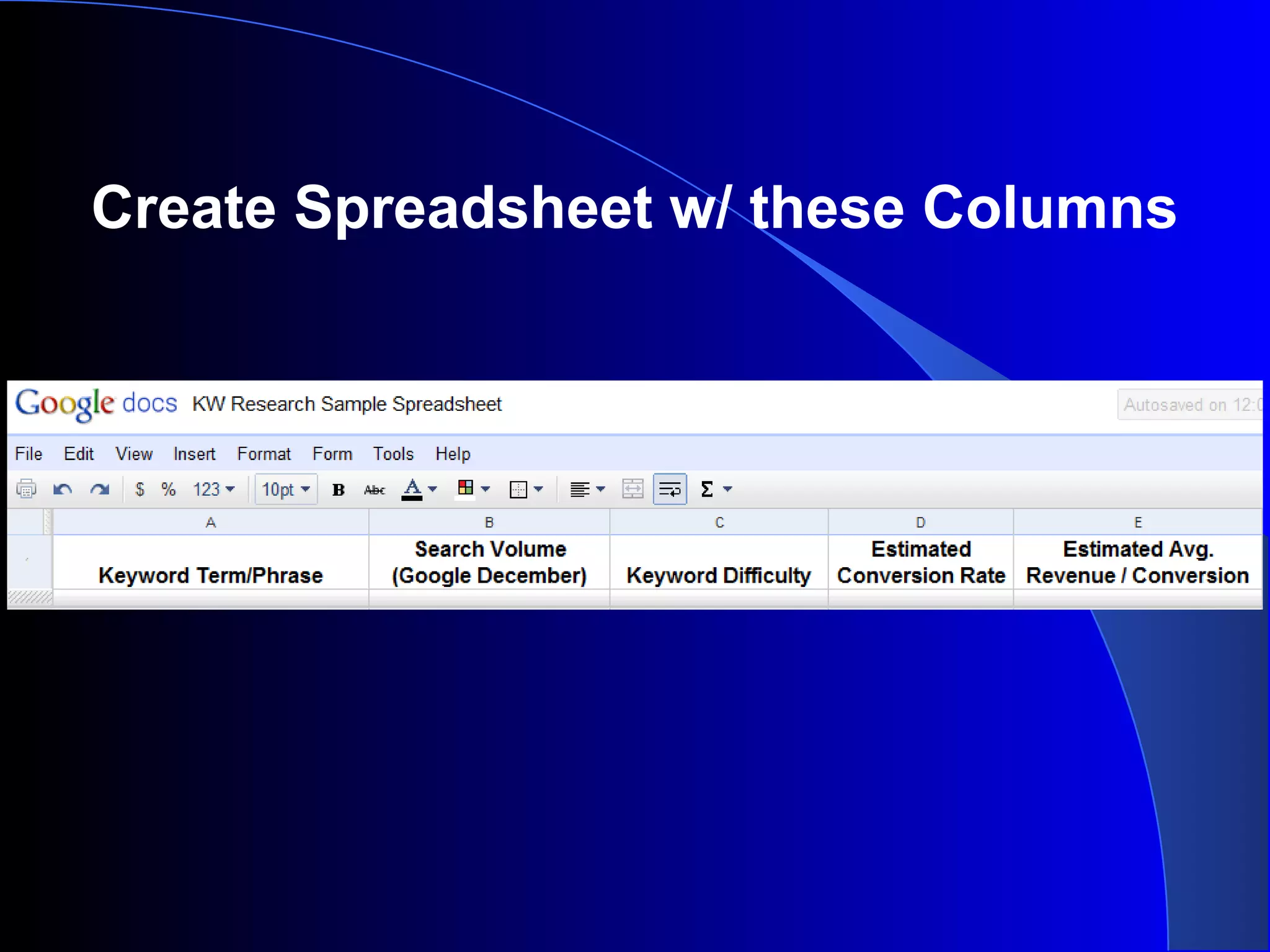Click the Keyword Difficulty cell

(x=719, y=562)
